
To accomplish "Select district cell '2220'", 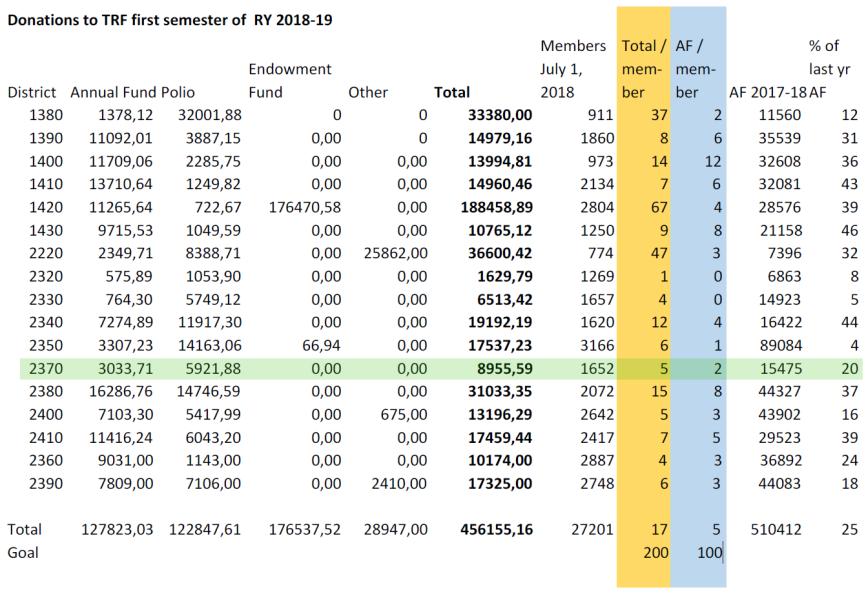I will point(46,253).
